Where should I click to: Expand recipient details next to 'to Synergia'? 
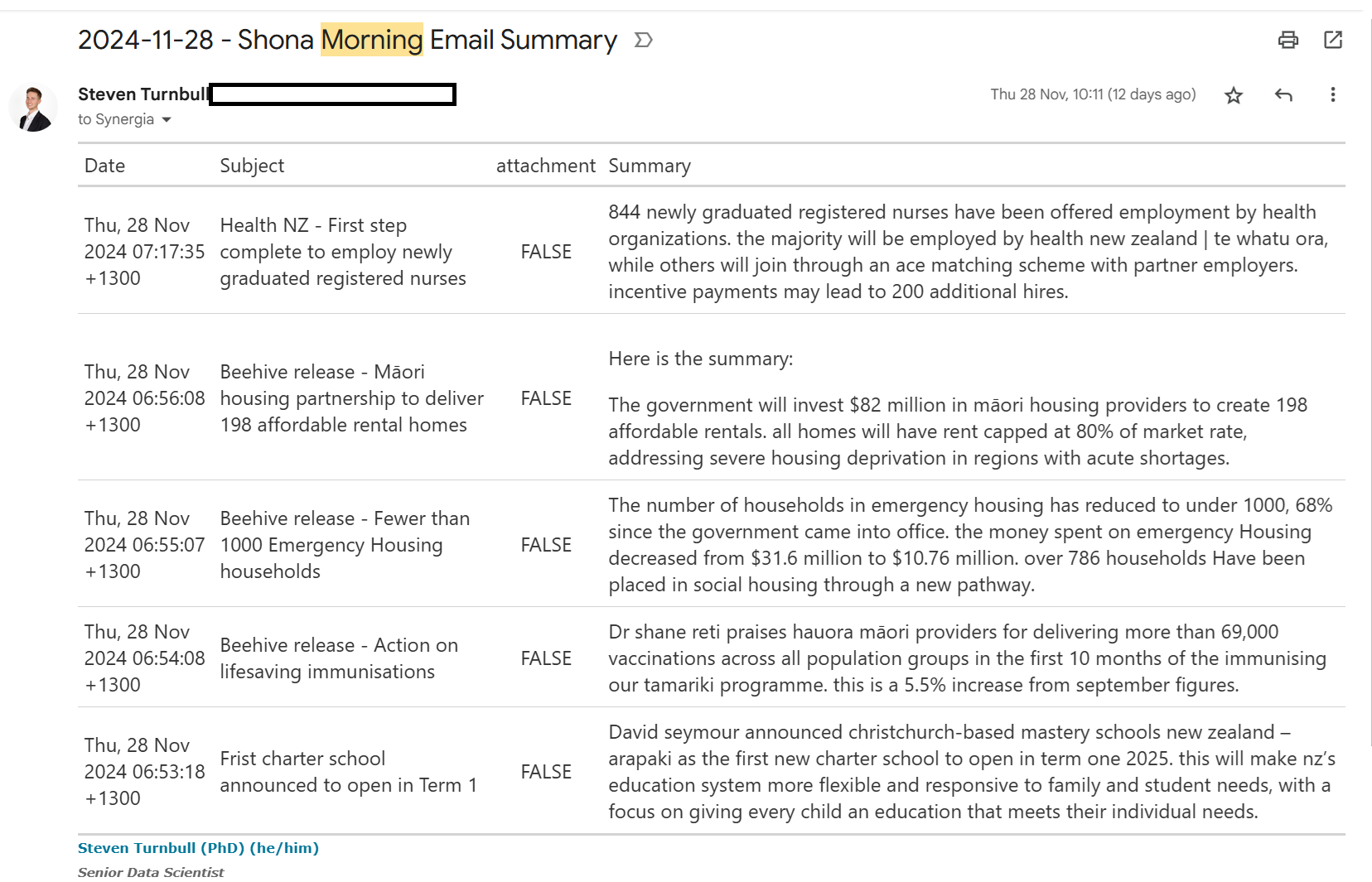click(167, 120)
